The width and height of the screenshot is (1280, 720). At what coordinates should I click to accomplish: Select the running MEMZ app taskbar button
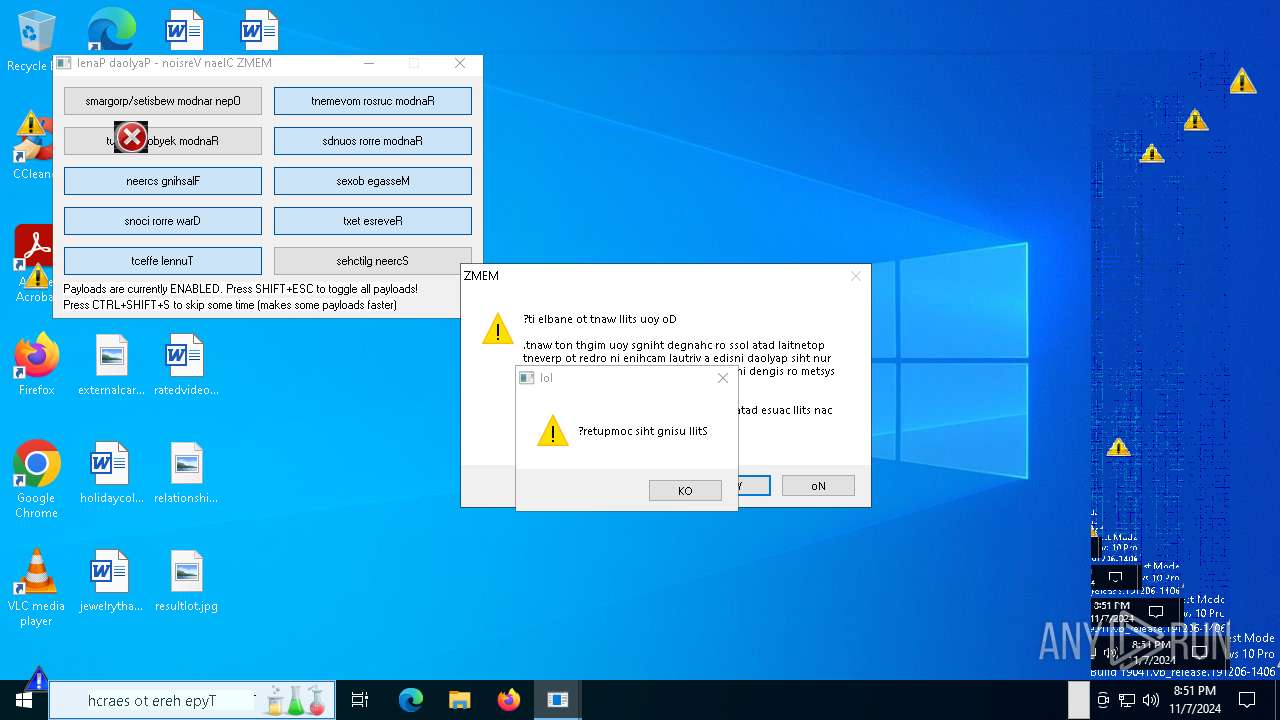click(x=557, y=700)
